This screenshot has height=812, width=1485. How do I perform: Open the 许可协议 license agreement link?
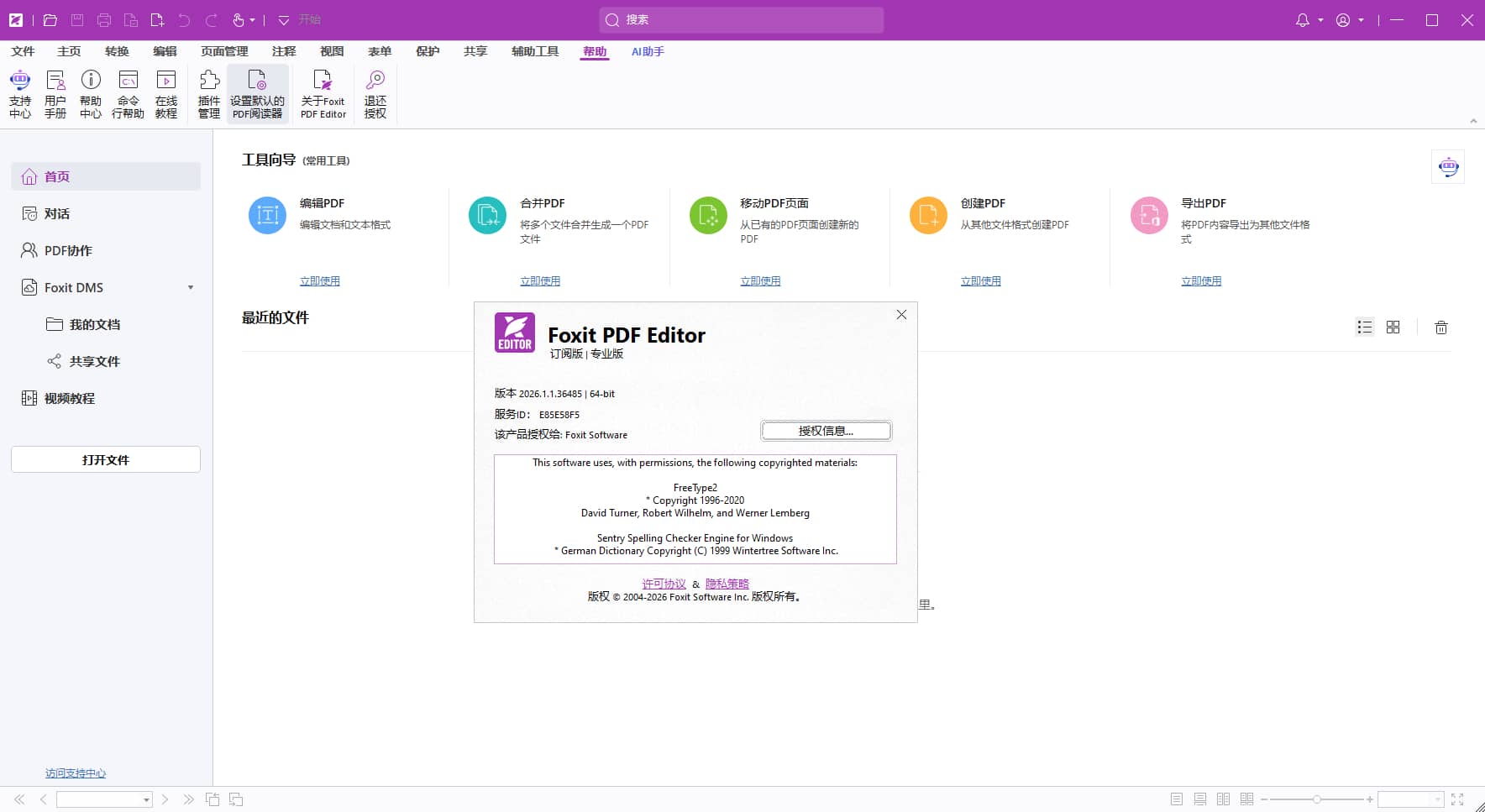(x=664, y=584)
